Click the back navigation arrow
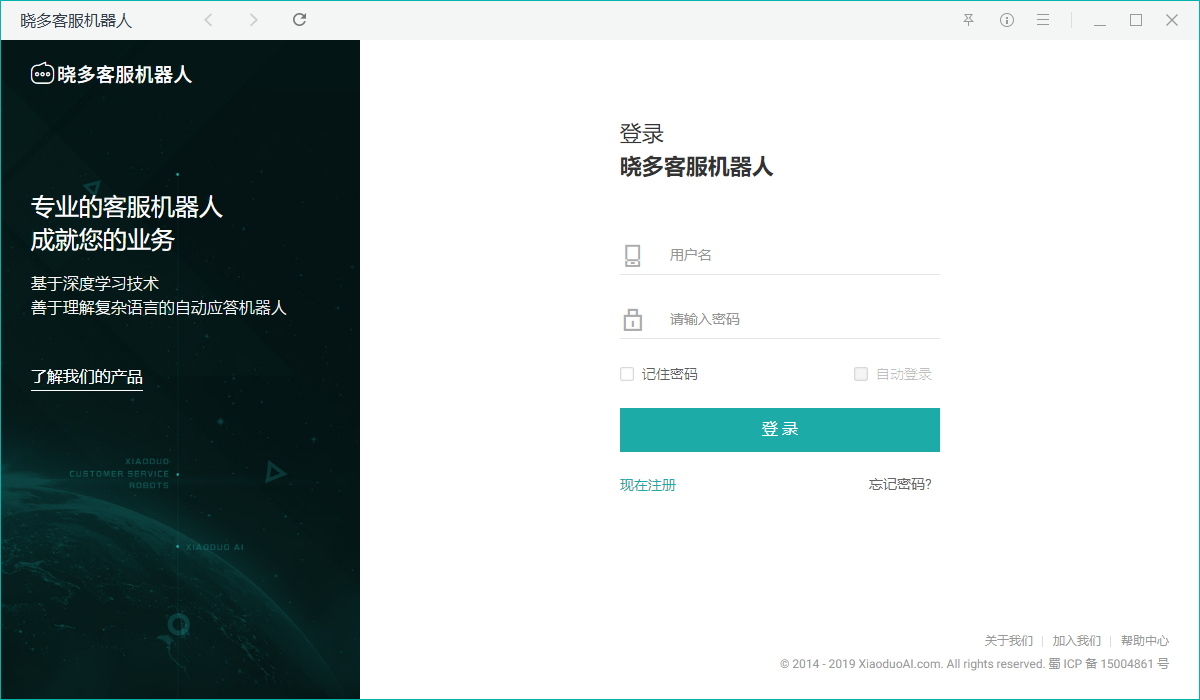This screenshot has height=700, width=1200. point(208,19)
